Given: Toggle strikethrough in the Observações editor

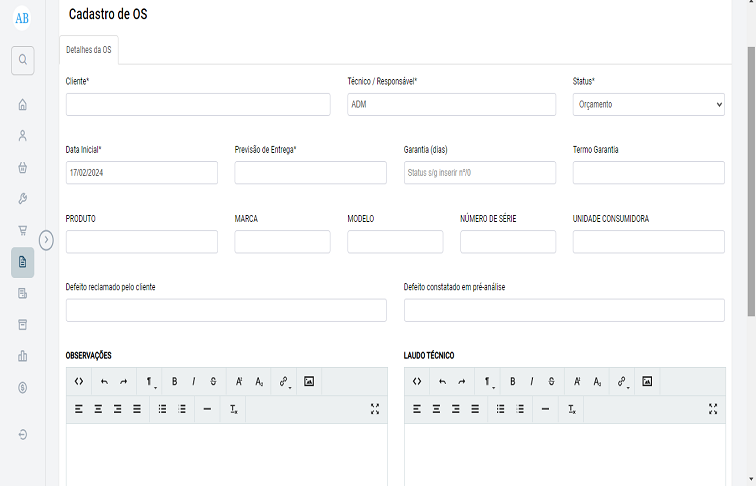Looking at the screenshot, I should (214, 381).
